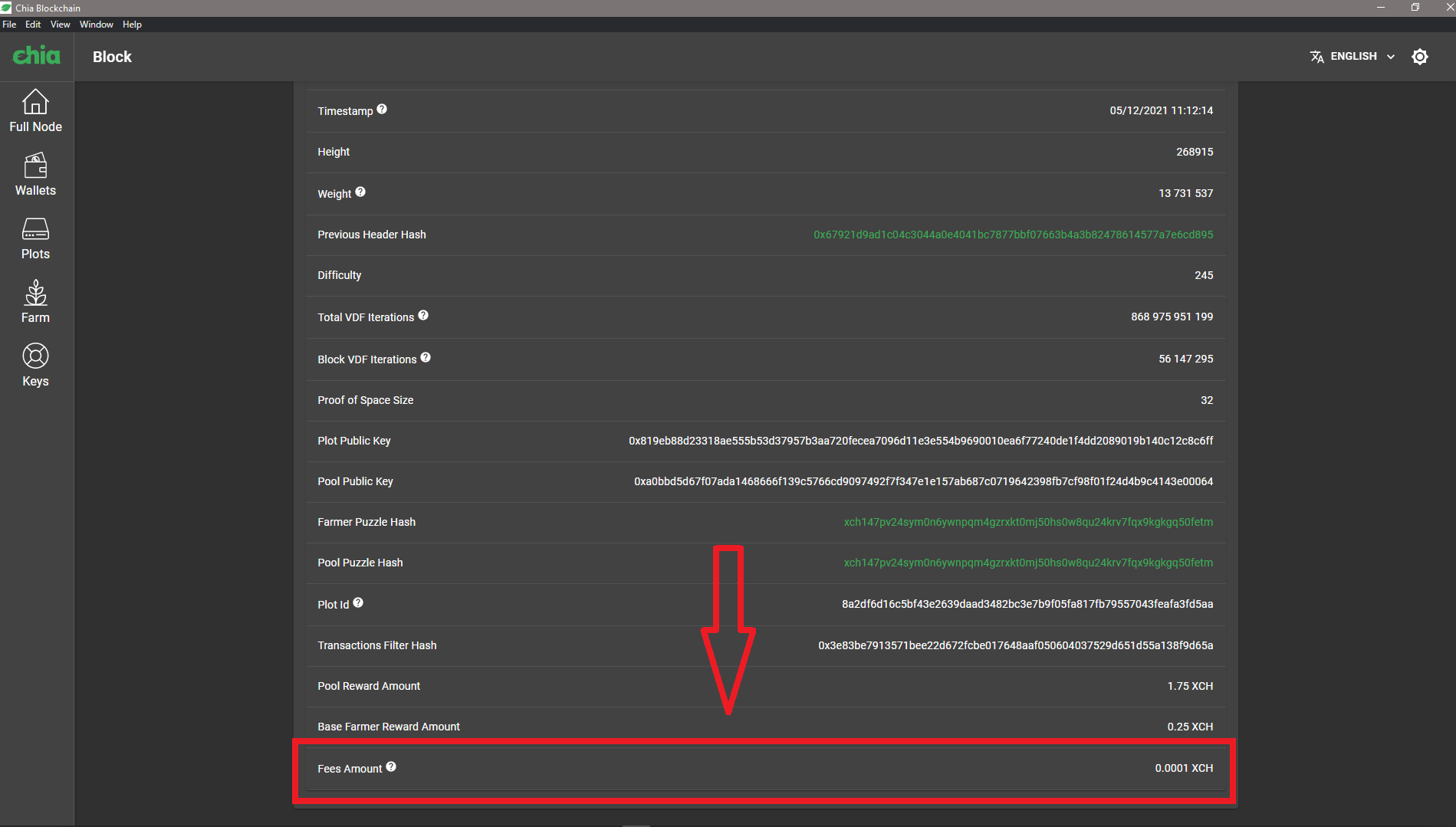
Task: Open the Pool Puzzle Hash address link
Action: (1028, 563)
